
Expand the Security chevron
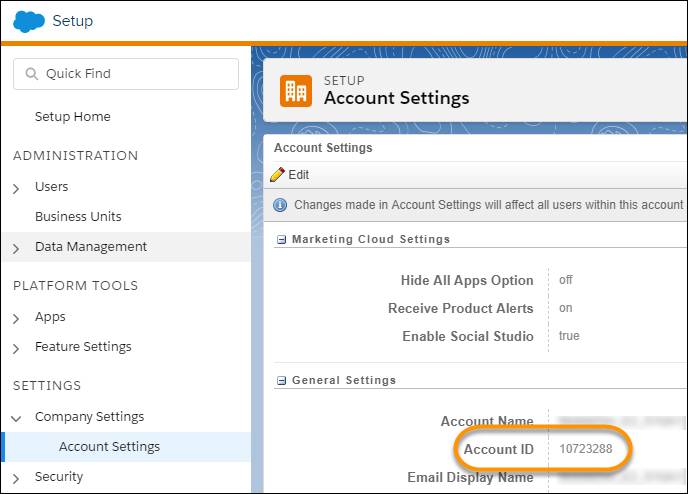(x=16, y=479)
